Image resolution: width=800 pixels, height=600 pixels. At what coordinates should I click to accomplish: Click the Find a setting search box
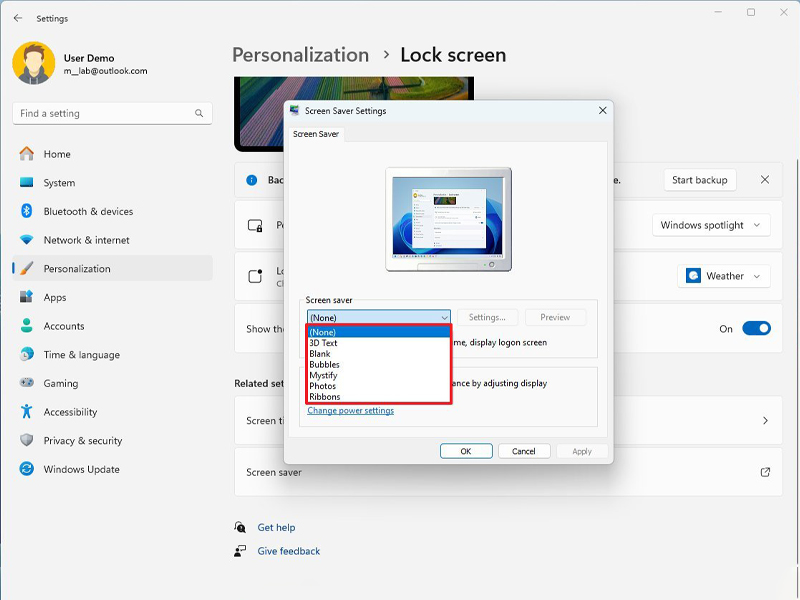tap(112, 113)
